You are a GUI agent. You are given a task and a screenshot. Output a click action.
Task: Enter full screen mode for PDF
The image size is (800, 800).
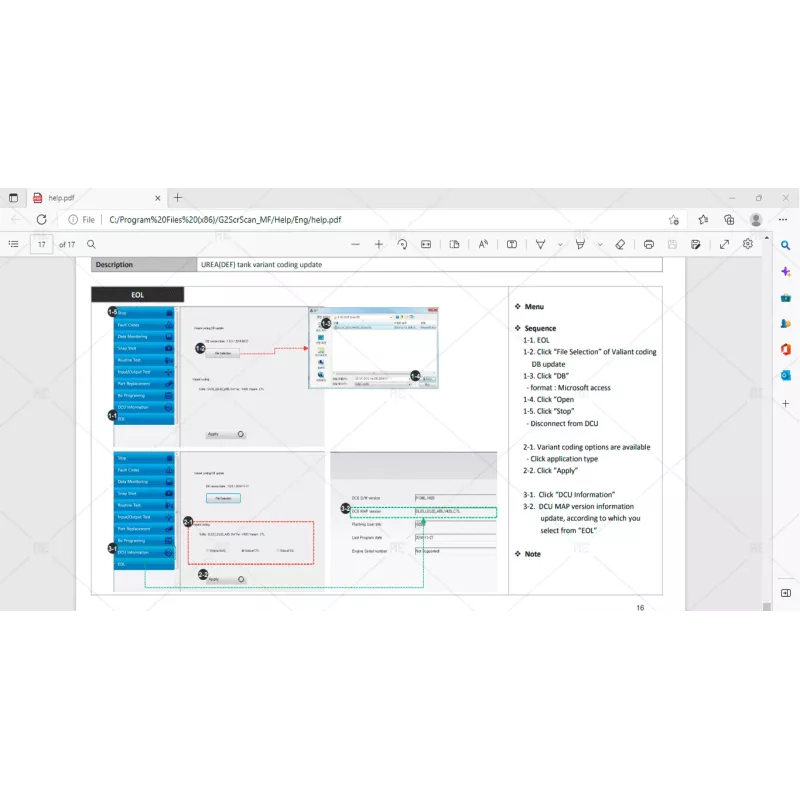tap(724, 244)
